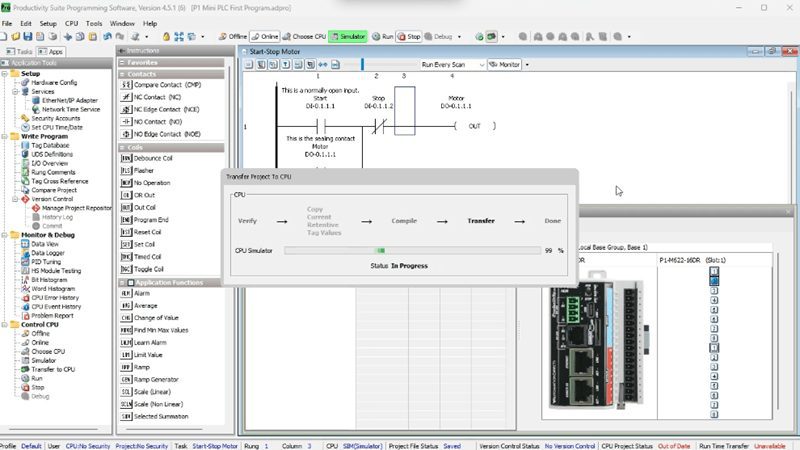The image size is (800, 450).
Task: Select NC Edge Contact (NCE) icon
Action: [126, 109]
